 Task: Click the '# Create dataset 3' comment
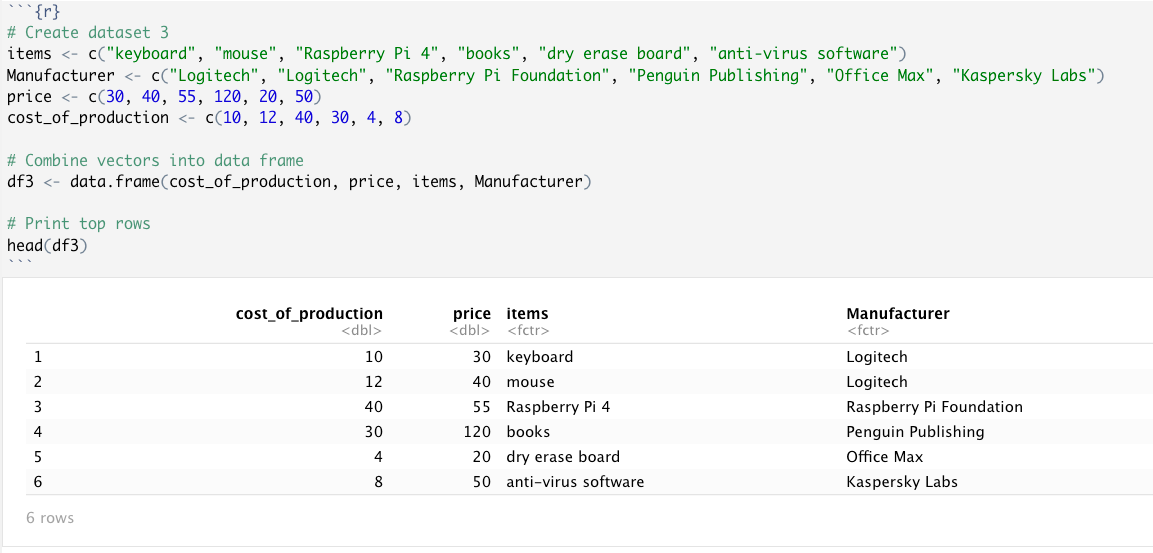pos(88,32)
